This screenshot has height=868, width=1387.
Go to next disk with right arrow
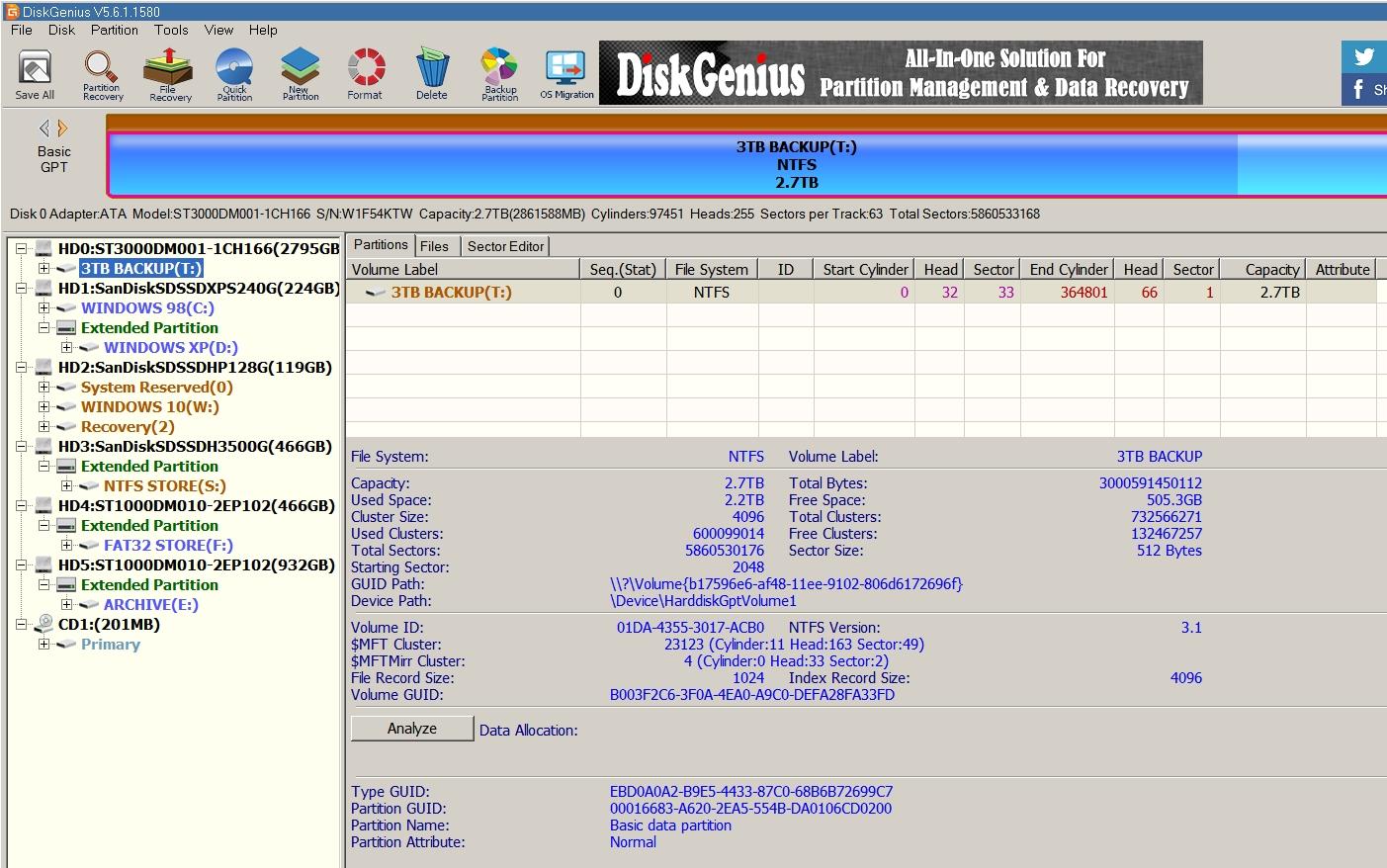(x=63, y=128)
